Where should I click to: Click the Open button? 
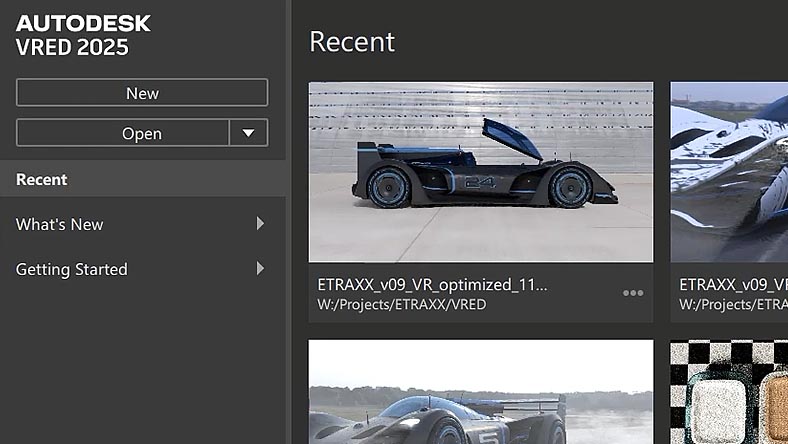123,133
